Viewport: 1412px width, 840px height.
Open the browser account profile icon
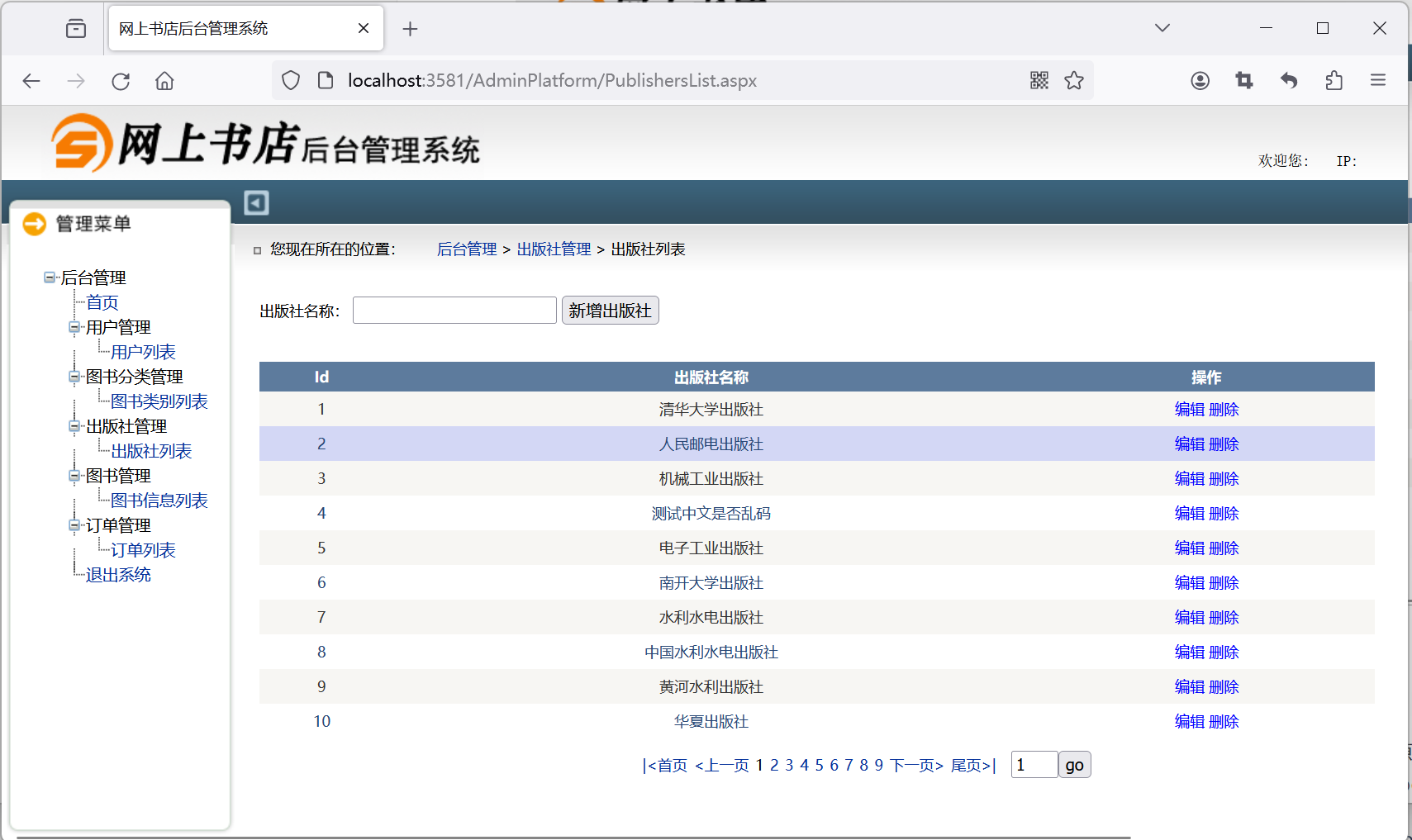[x=1200, y=80]
